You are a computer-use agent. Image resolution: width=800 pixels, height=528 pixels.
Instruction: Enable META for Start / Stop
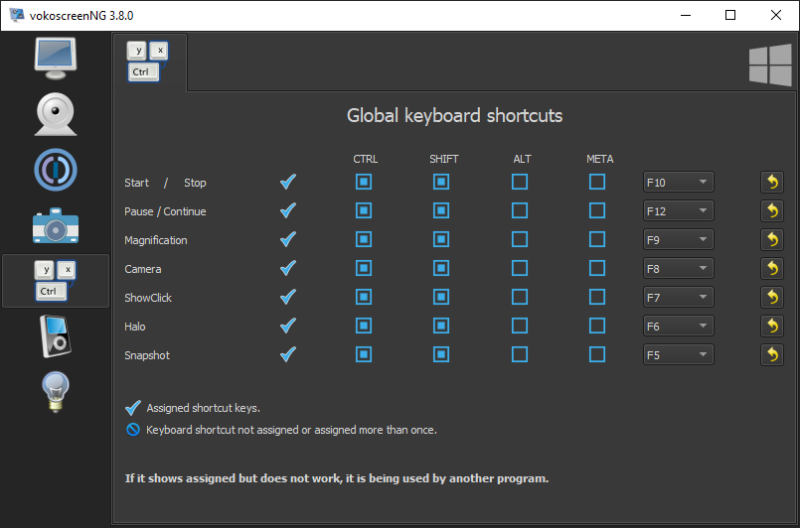pyautogui.click(x=597, y=182)
